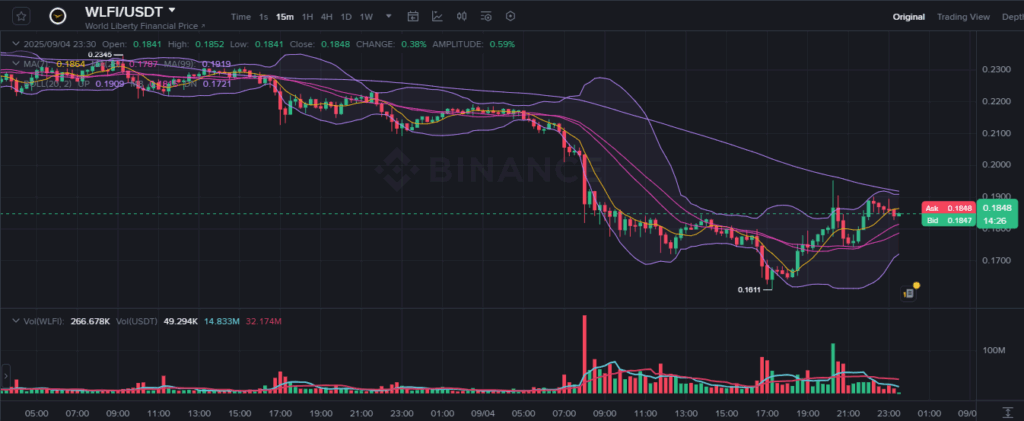Open chart settings hexagon icon
Viewport: 1024px width, 421px height.
pyautogui.click(x=510, y=17)
